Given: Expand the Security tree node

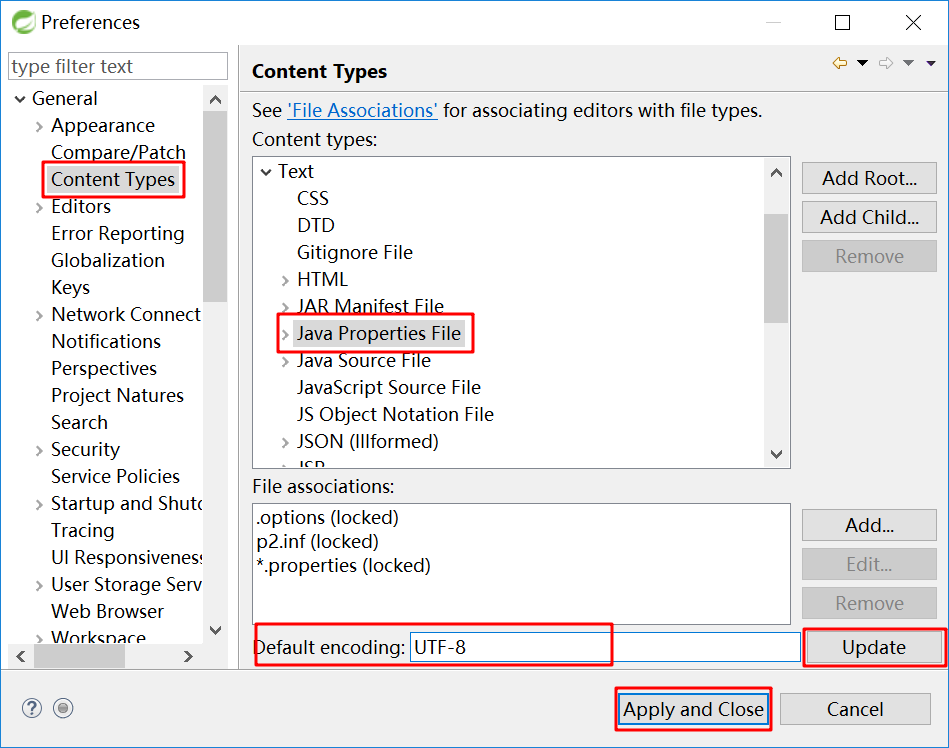Looking at the screenshot, I should point(39,450).
